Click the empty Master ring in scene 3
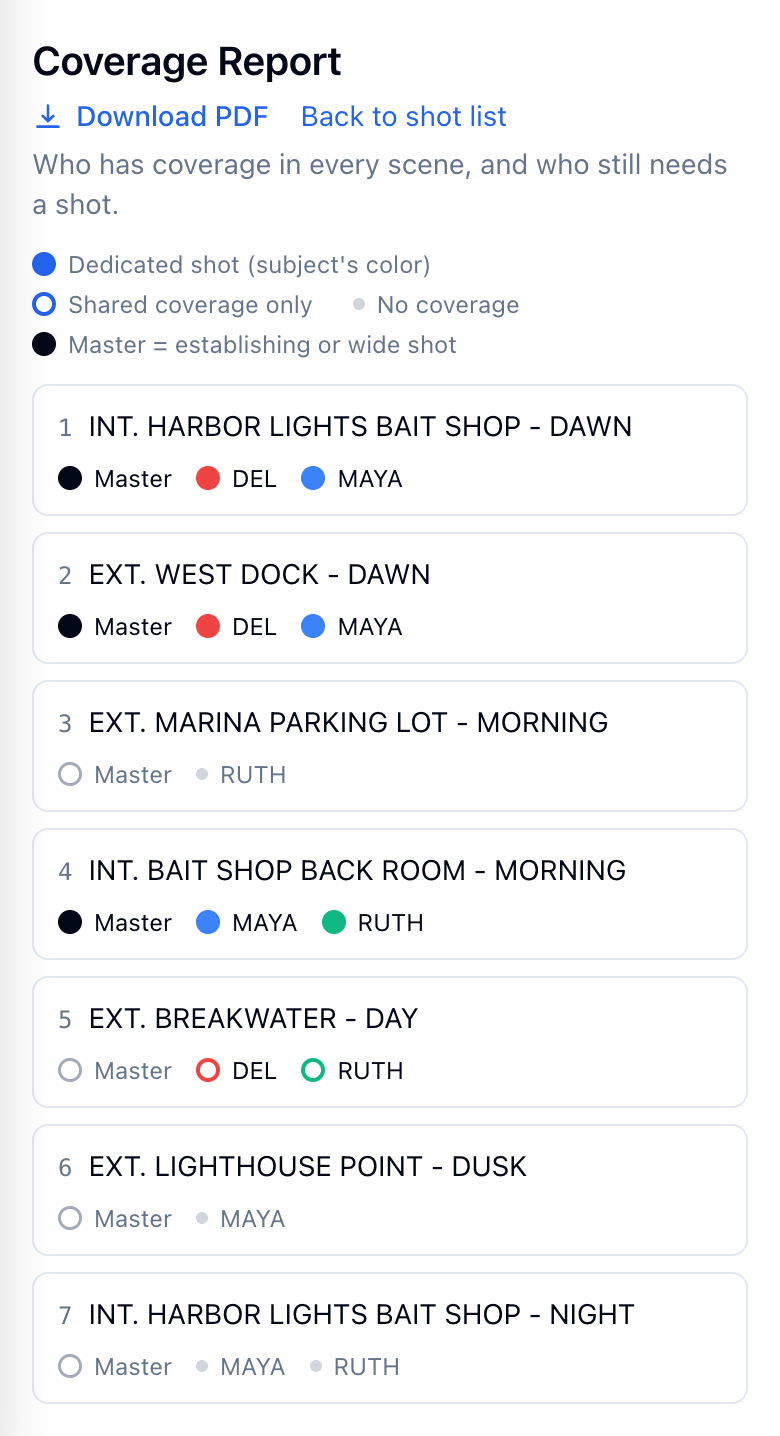Viewport: 780px width, 1436px height. click(x=70, y=775)
